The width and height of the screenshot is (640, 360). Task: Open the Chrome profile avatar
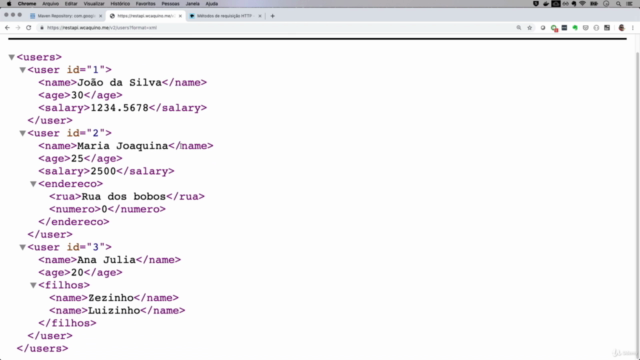[622, 28]
